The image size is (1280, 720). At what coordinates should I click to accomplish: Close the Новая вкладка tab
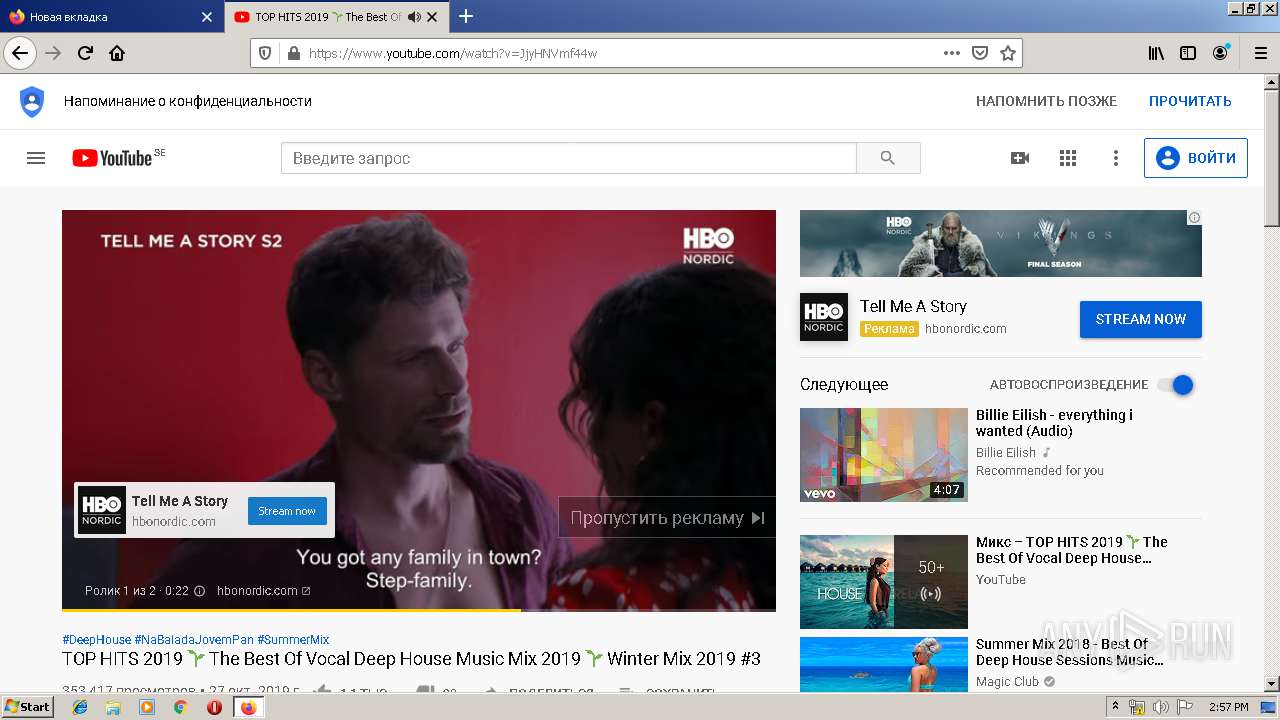[207, 17]
